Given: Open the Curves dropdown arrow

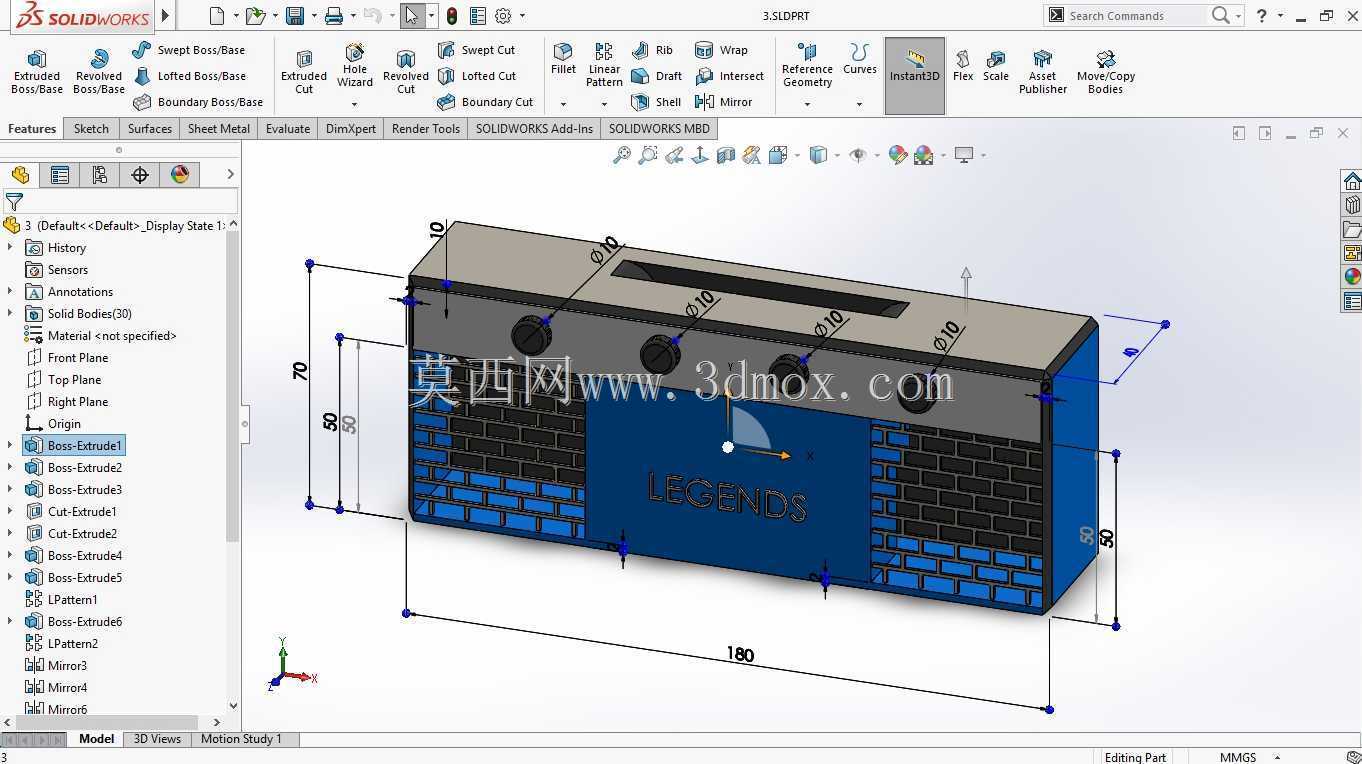Looking at the screenshot, I should (x=859, y=104).
